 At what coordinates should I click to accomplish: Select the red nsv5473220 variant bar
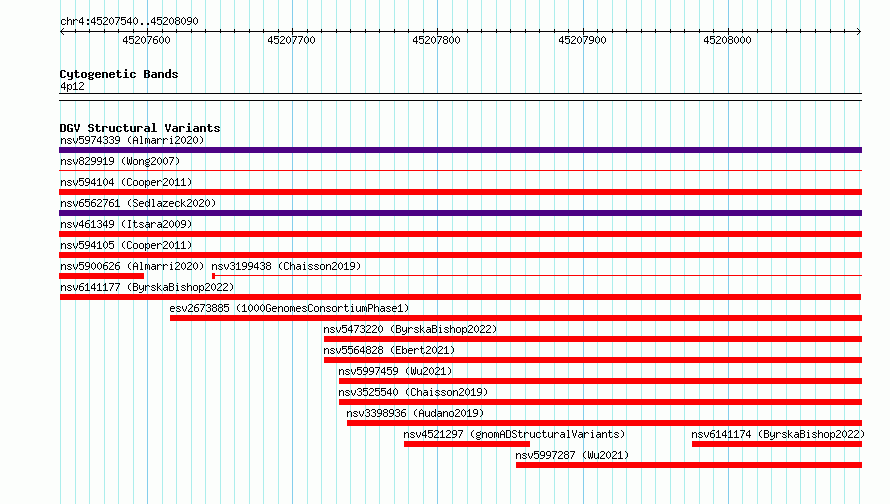[x=593, y=339]
